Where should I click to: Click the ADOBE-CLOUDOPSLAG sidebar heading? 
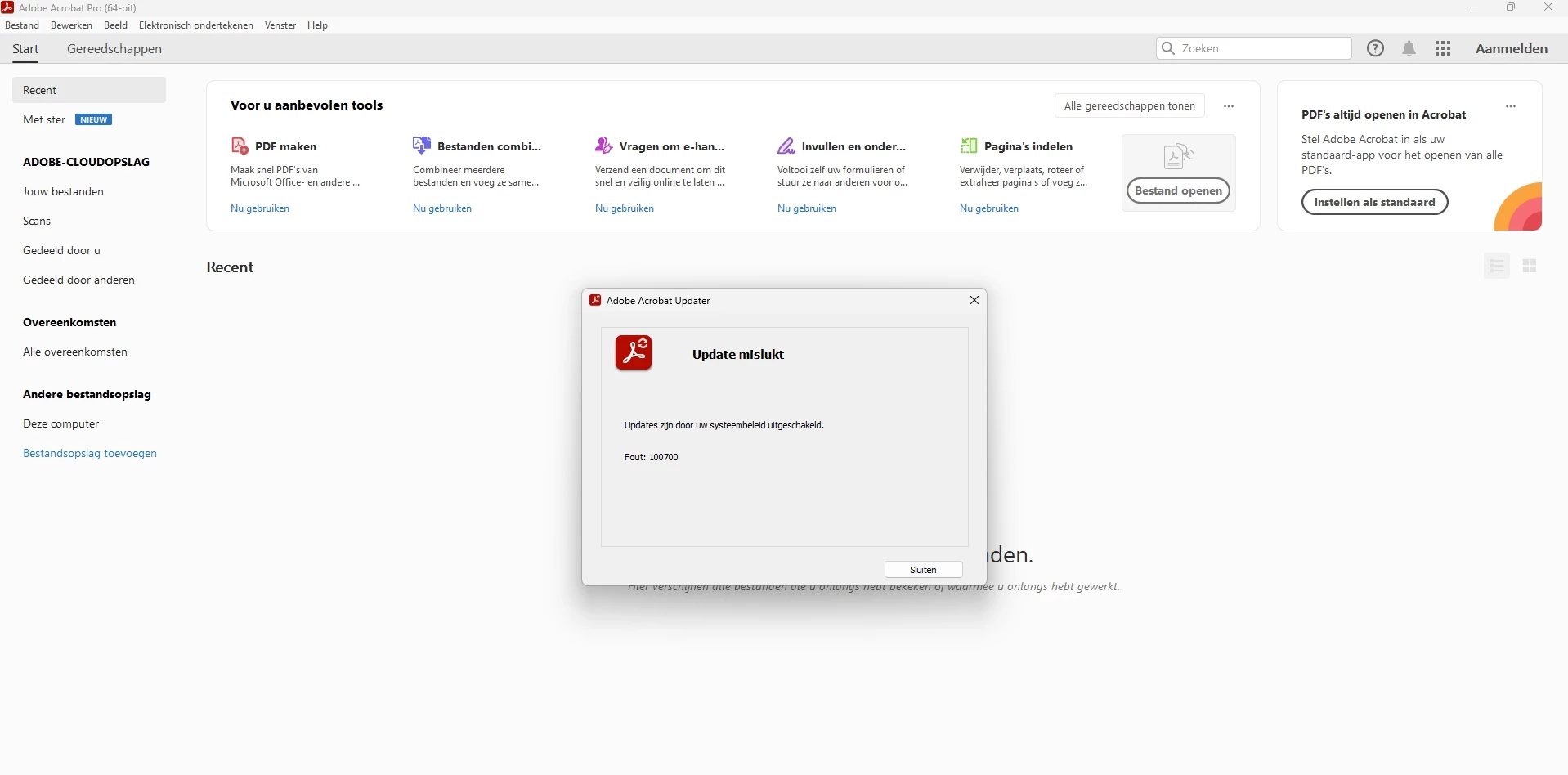point(87,162)
